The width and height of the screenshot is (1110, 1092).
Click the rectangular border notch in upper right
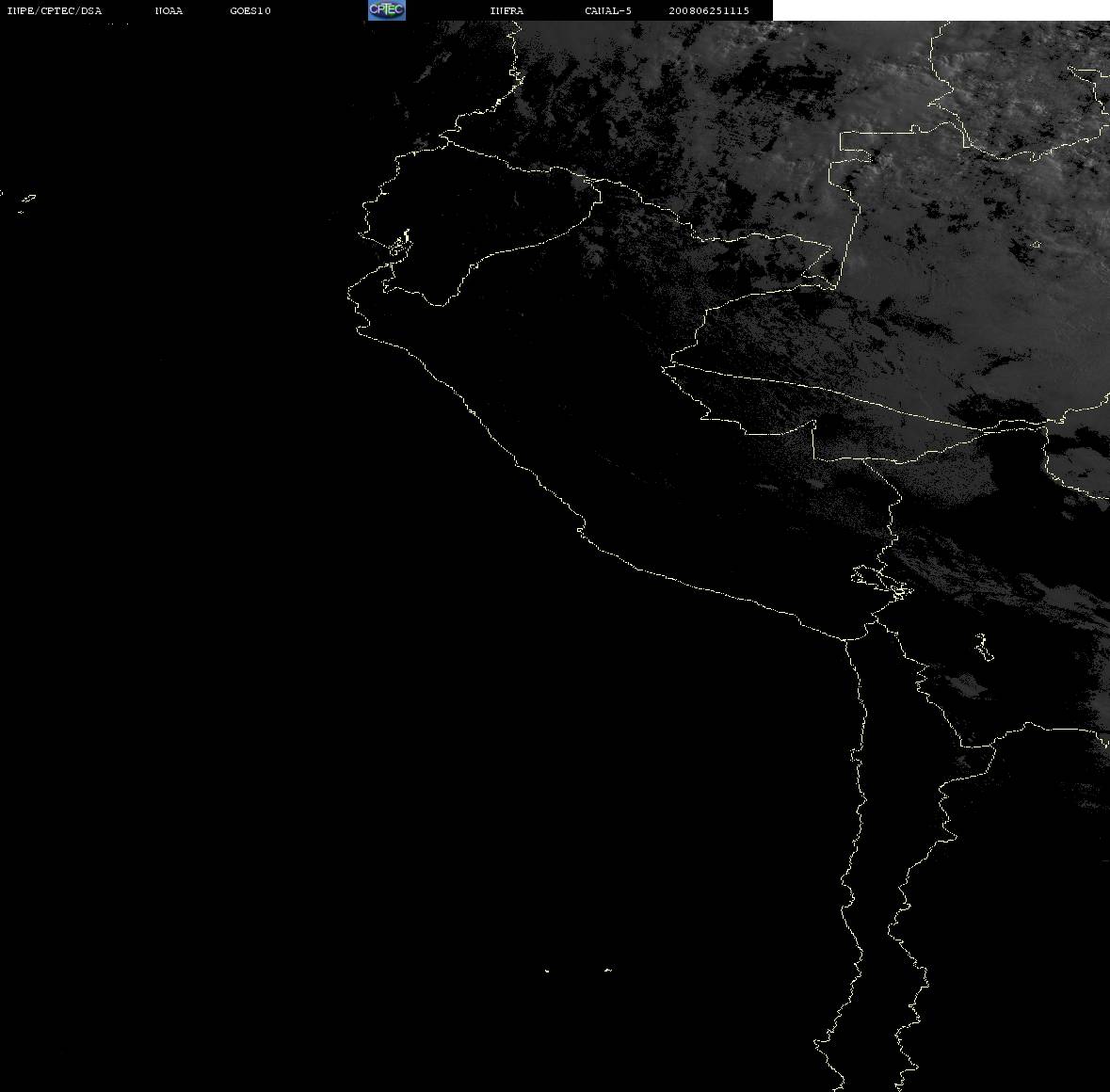pyautogui.click(x=856, y=141)
